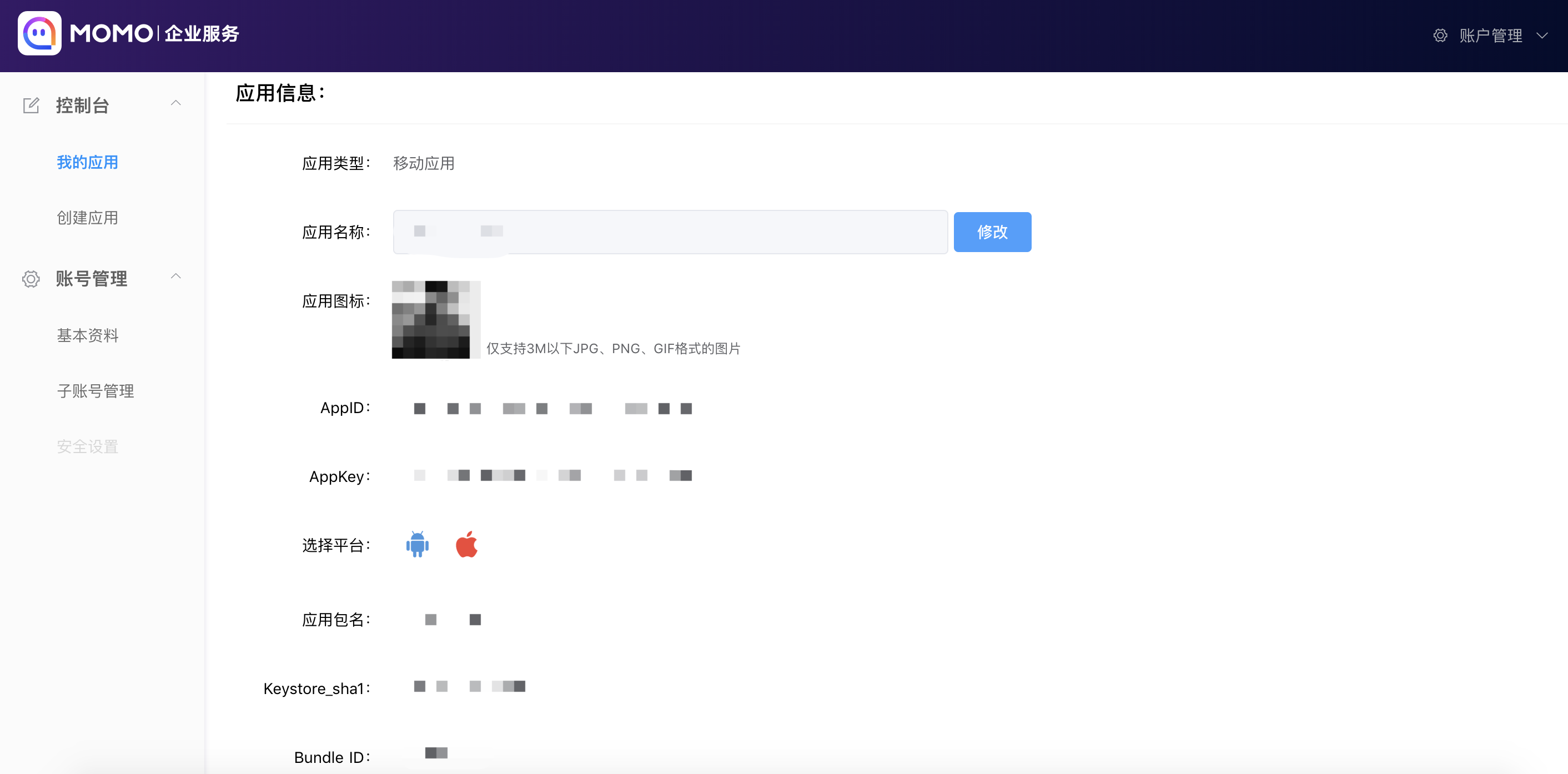Click the MOMO logo icon
The height and width of the screenshot is (774, 1568).
click(x=39, y=33)
